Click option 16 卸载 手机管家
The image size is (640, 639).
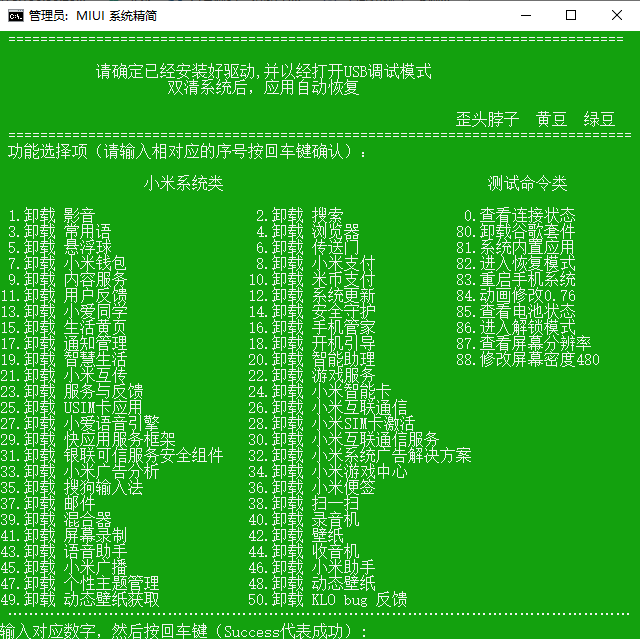[x=312, y=328]
